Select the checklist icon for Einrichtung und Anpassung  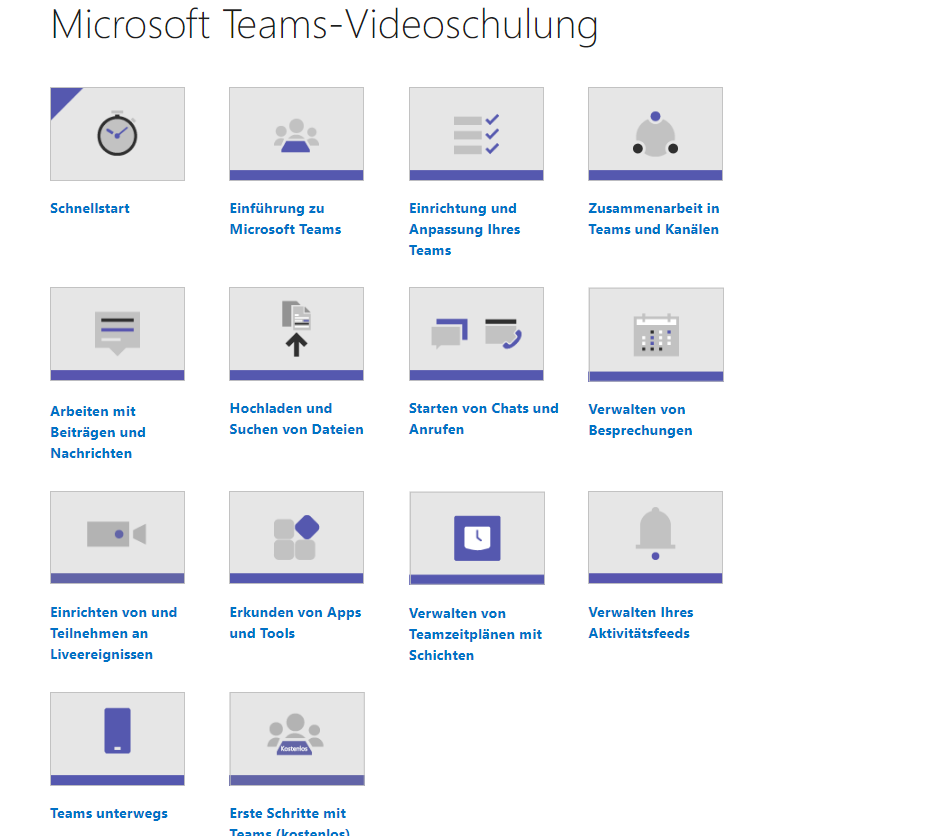click(476, 134)
